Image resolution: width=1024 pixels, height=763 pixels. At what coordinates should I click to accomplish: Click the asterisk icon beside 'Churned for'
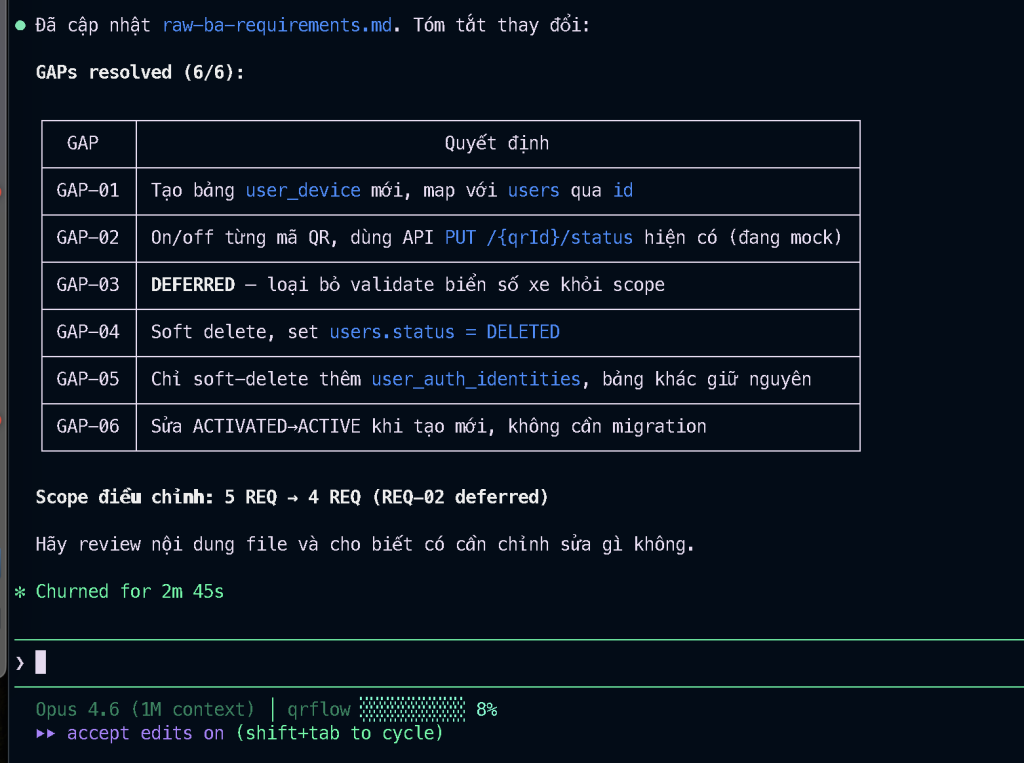click(20, 592)
